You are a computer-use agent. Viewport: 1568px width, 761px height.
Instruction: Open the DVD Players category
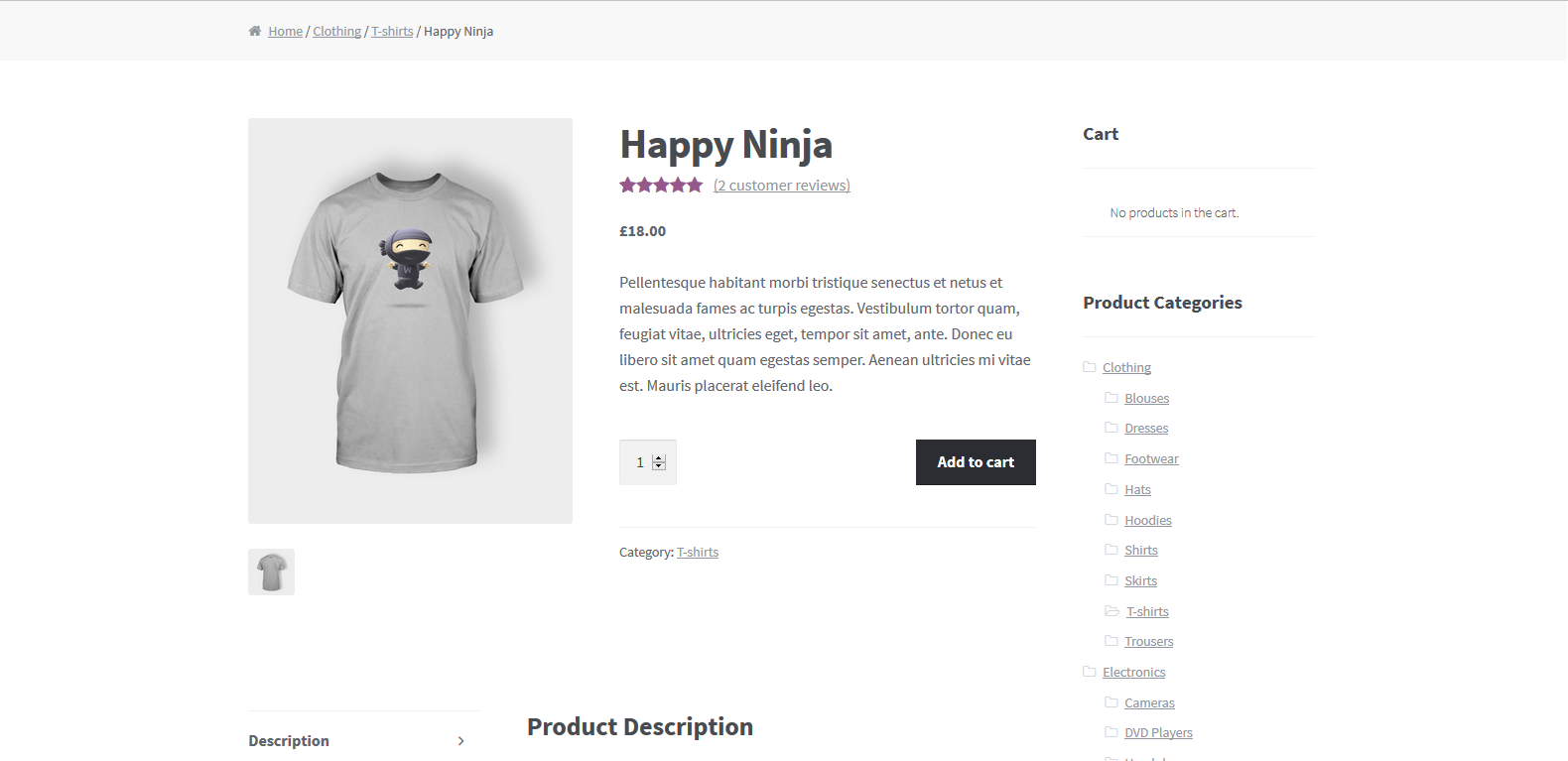coord(1158,733)
